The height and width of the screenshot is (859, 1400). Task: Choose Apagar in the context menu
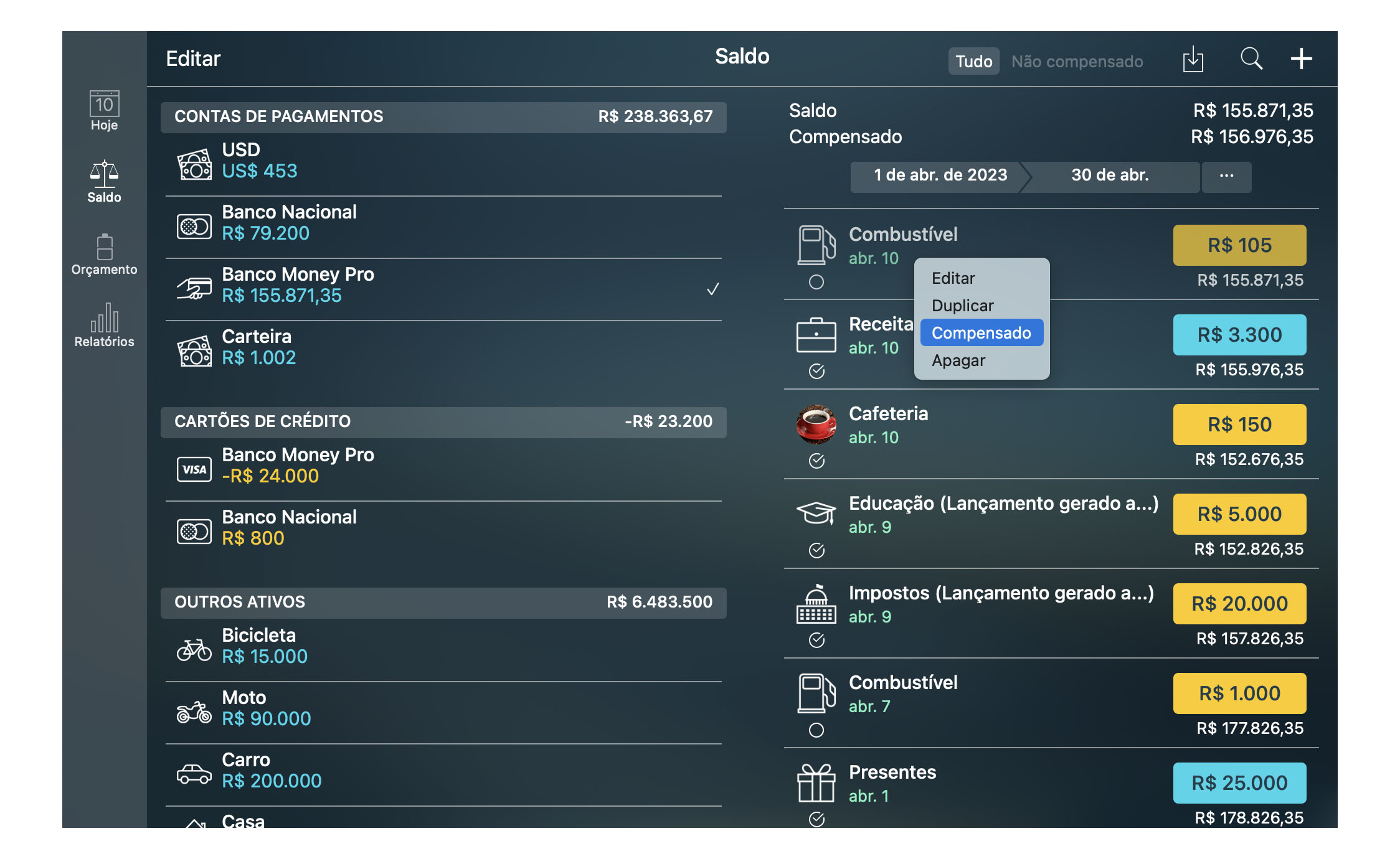(982, 360)
